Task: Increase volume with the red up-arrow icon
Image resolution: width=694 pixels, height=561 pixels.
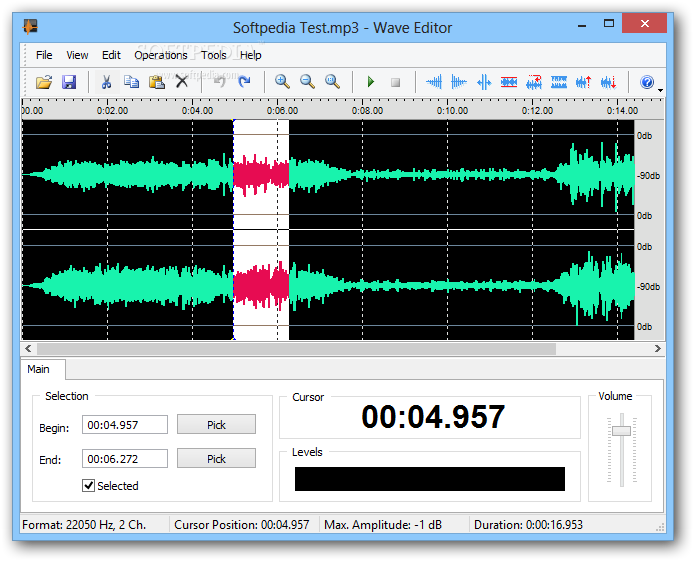Action: click(x=583, y=82)
